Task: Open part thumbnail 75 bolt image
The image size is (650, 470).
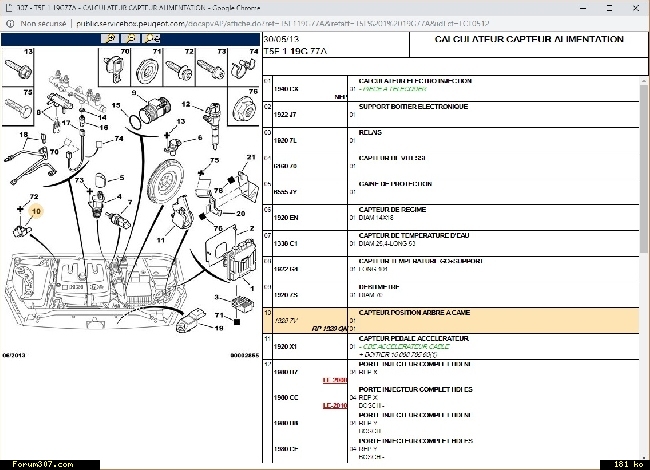Action: point(17,106)
